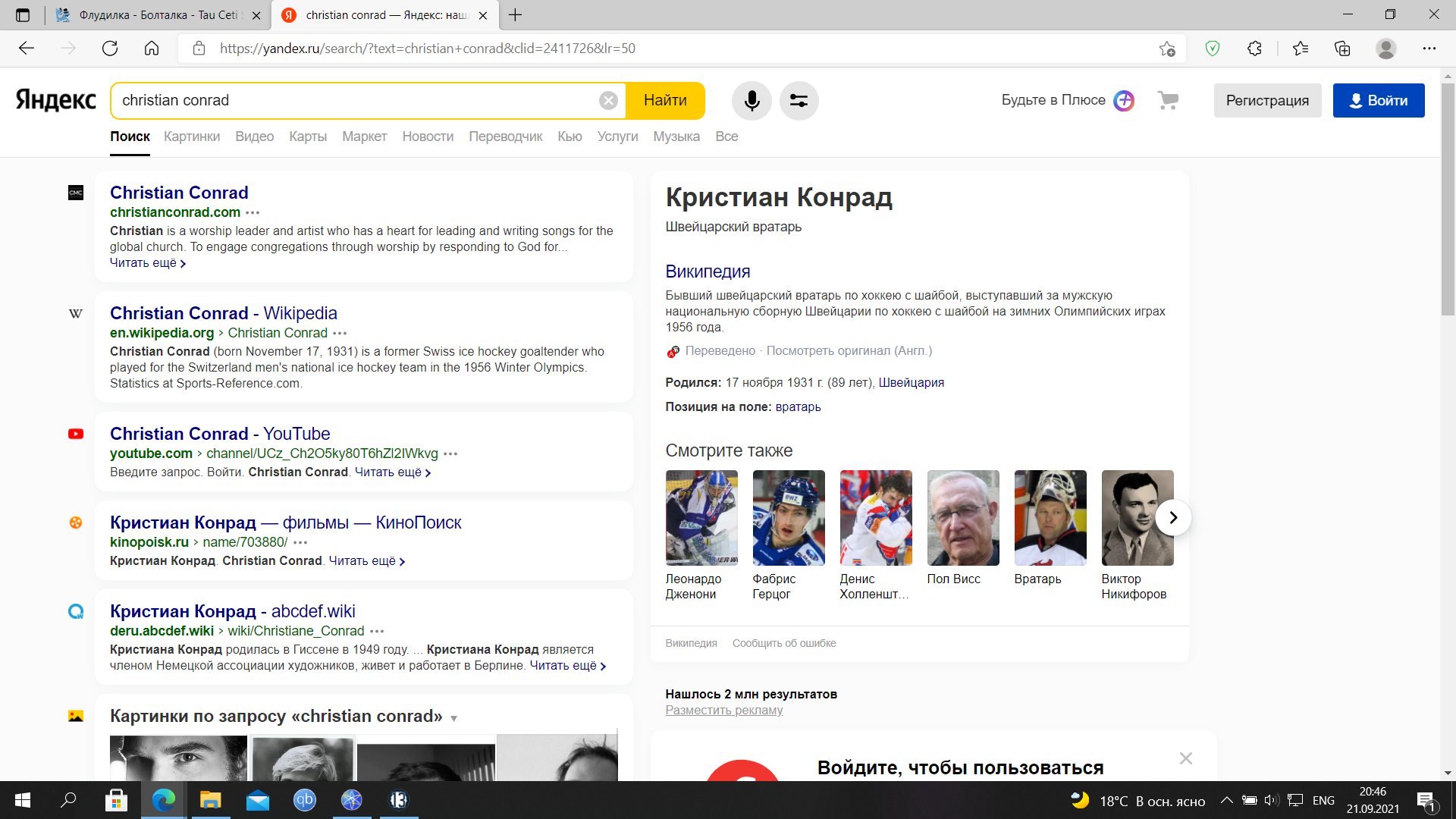Open the browser Collections icon
1456x819 pixels.
click(1342, 49)
